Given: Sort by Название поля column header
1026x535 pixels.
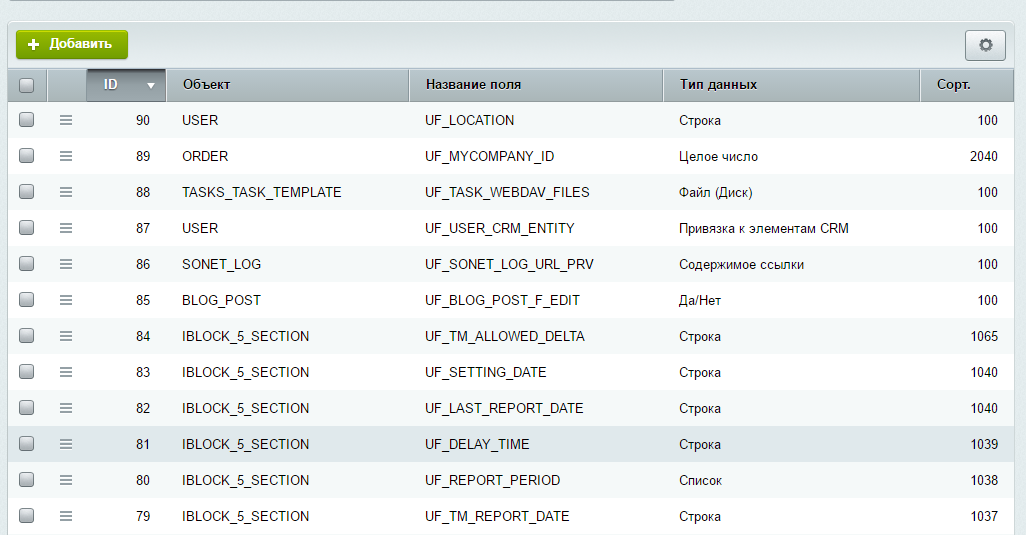Looking at the screenshot, I should coord(473,85).
